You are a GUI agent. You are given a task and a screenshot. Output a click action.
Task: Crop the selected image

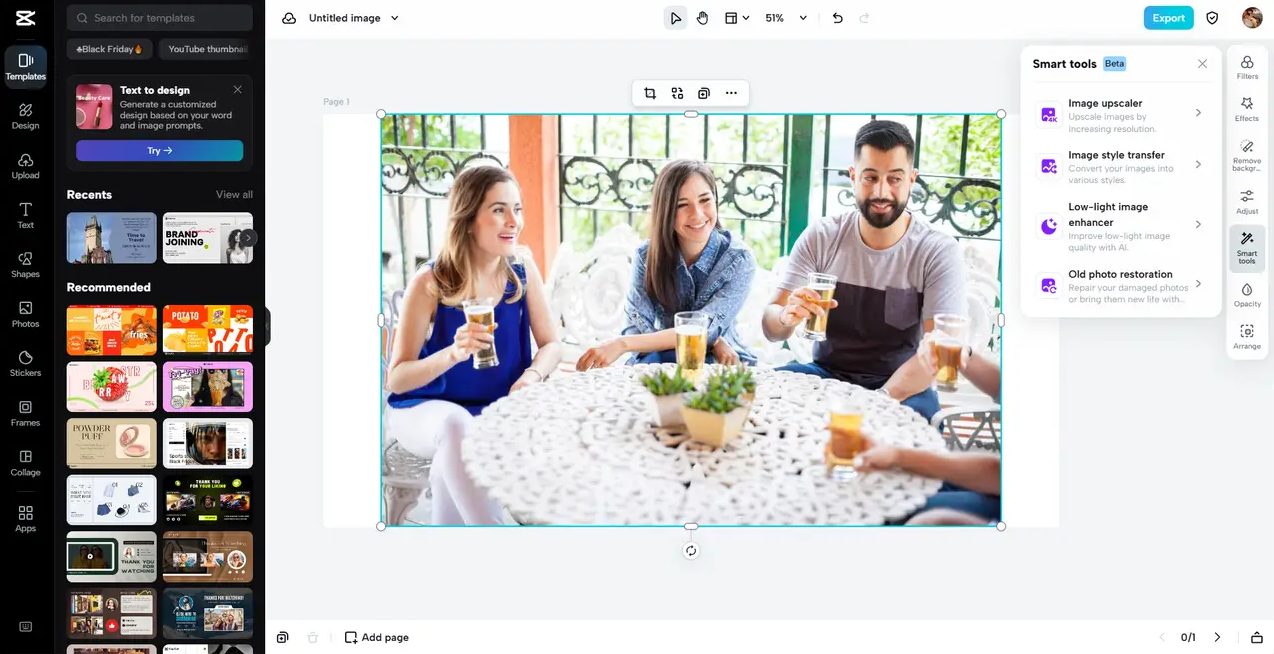click(x=650, y=93)
